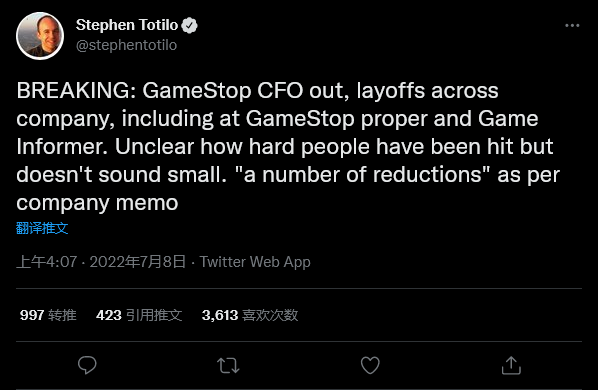
Task: Click 翻译推文 to translate the tweet
Action: tap(42, 228)
